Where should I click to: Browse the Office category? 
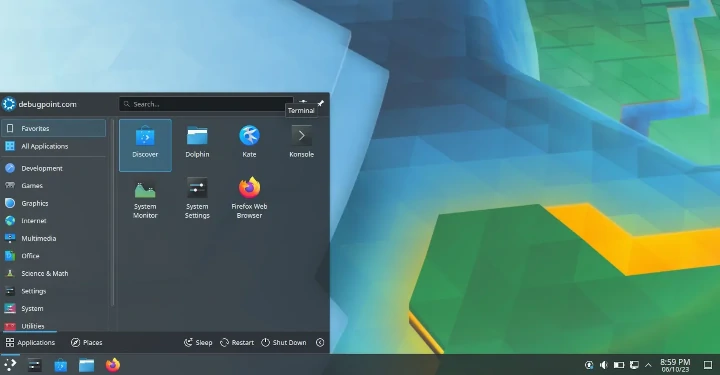(53, 256)
